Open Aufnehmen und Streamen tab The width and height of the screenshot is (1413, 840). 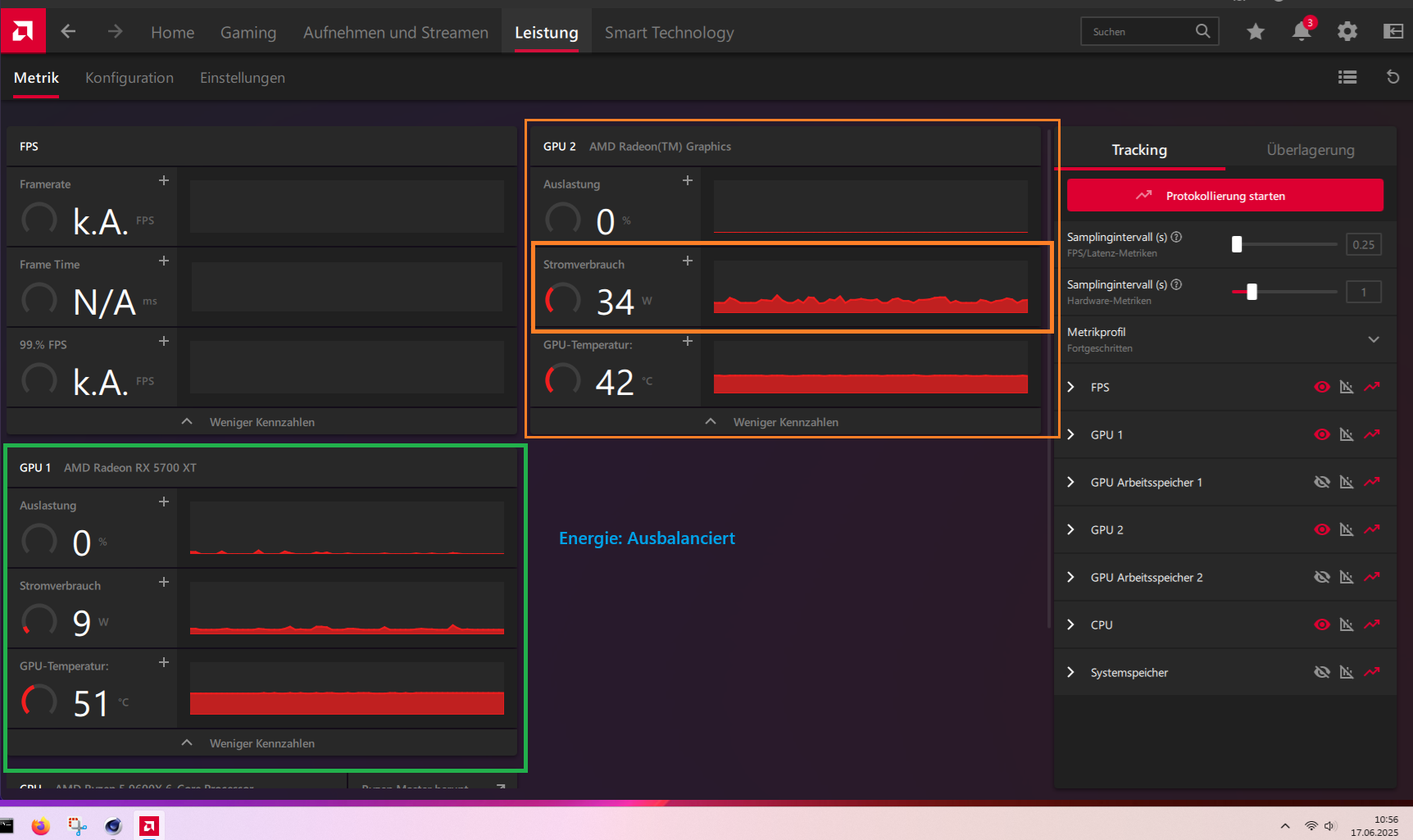[x=396, y=32]
